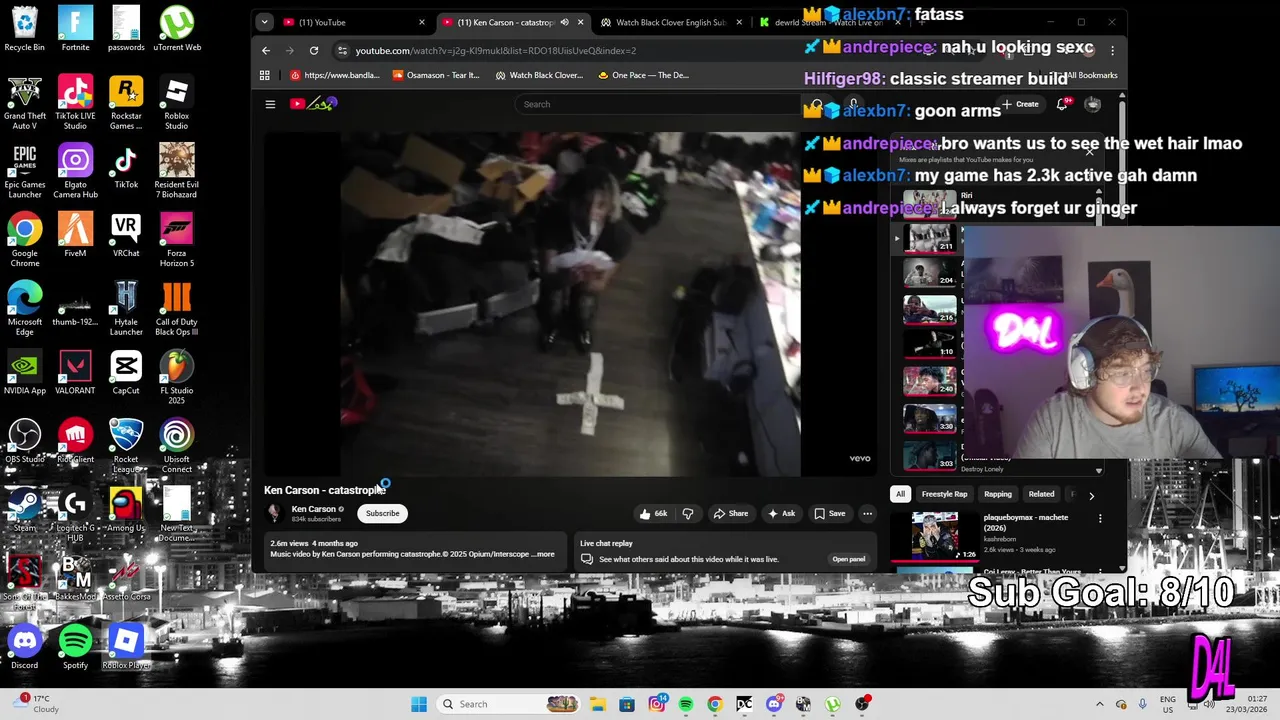
Task: Open plaqueboymax machete video thumbnail
Action: 934,536
